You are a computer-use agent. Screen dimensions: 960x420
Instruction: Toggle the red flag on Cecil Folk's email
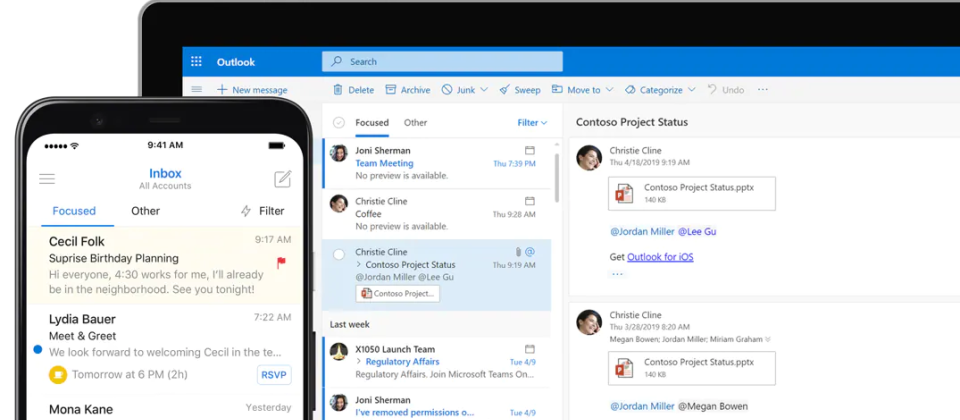tap(282, 263)
